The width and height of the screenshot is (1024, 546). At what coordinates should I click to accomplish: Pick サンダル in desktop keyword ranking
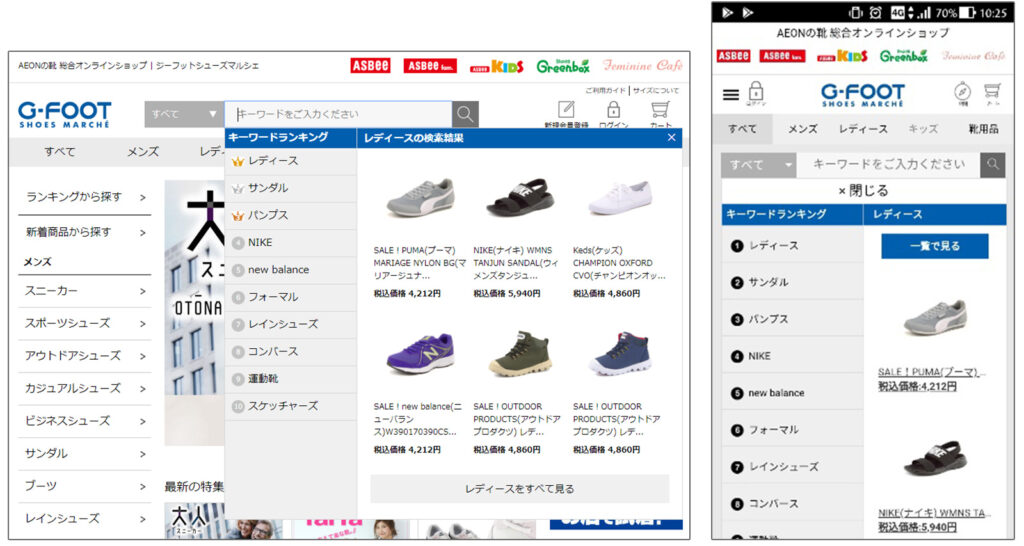click(291, 188)
